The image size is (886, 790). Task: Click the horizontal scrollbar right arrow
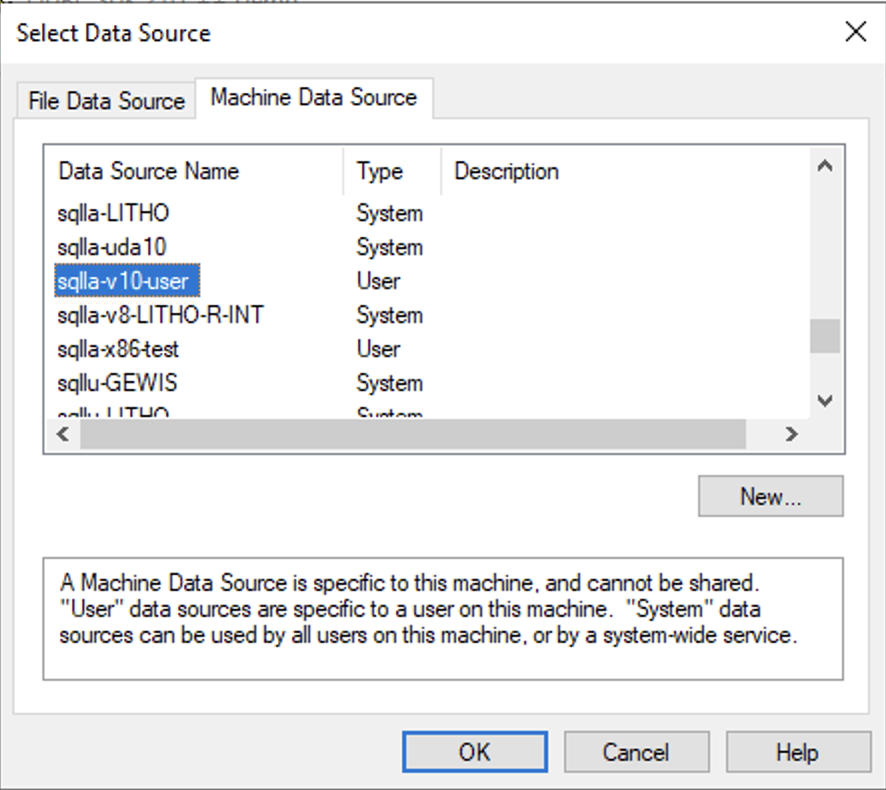[792, 434]
